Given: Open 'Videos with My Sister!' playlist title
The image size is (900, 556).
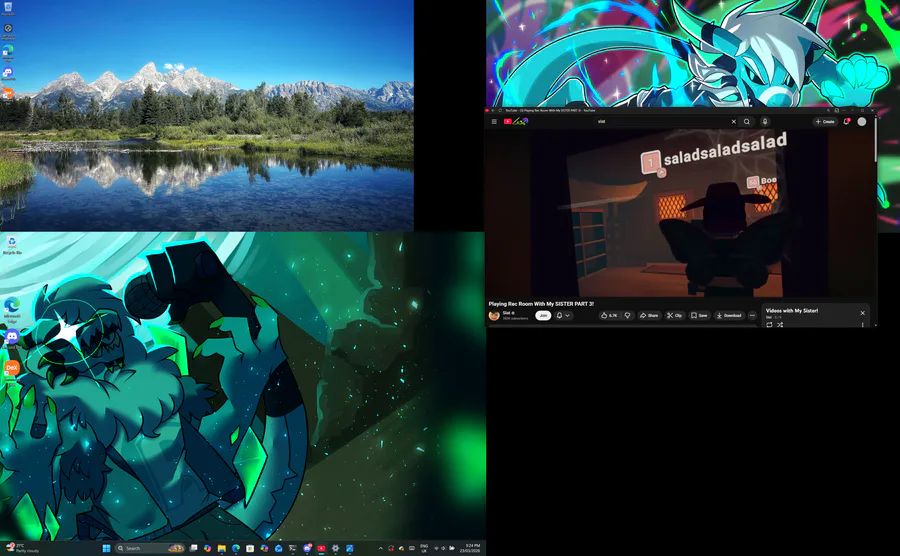Looking at the screenshot, I should tap(792, 310).
